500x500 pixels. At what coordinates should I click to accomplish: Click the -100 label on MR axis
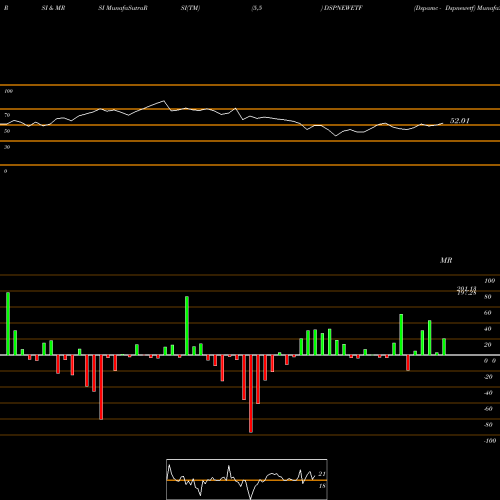(490, 441)
